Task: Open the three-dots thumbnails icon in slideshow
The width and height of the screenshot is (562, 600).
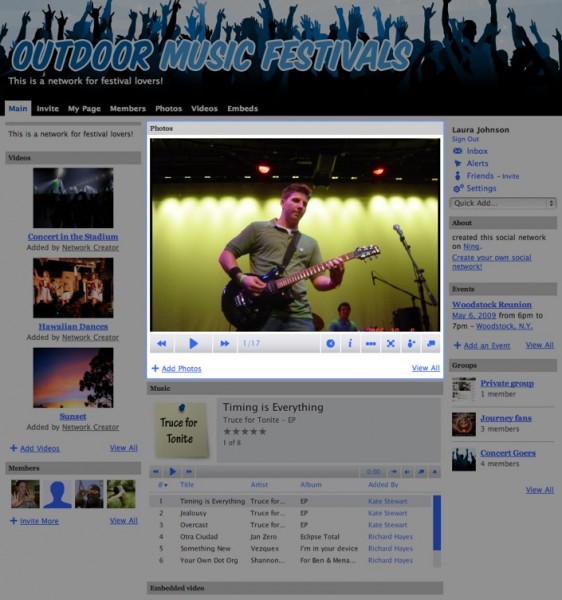Action: (x=370, y=343)
